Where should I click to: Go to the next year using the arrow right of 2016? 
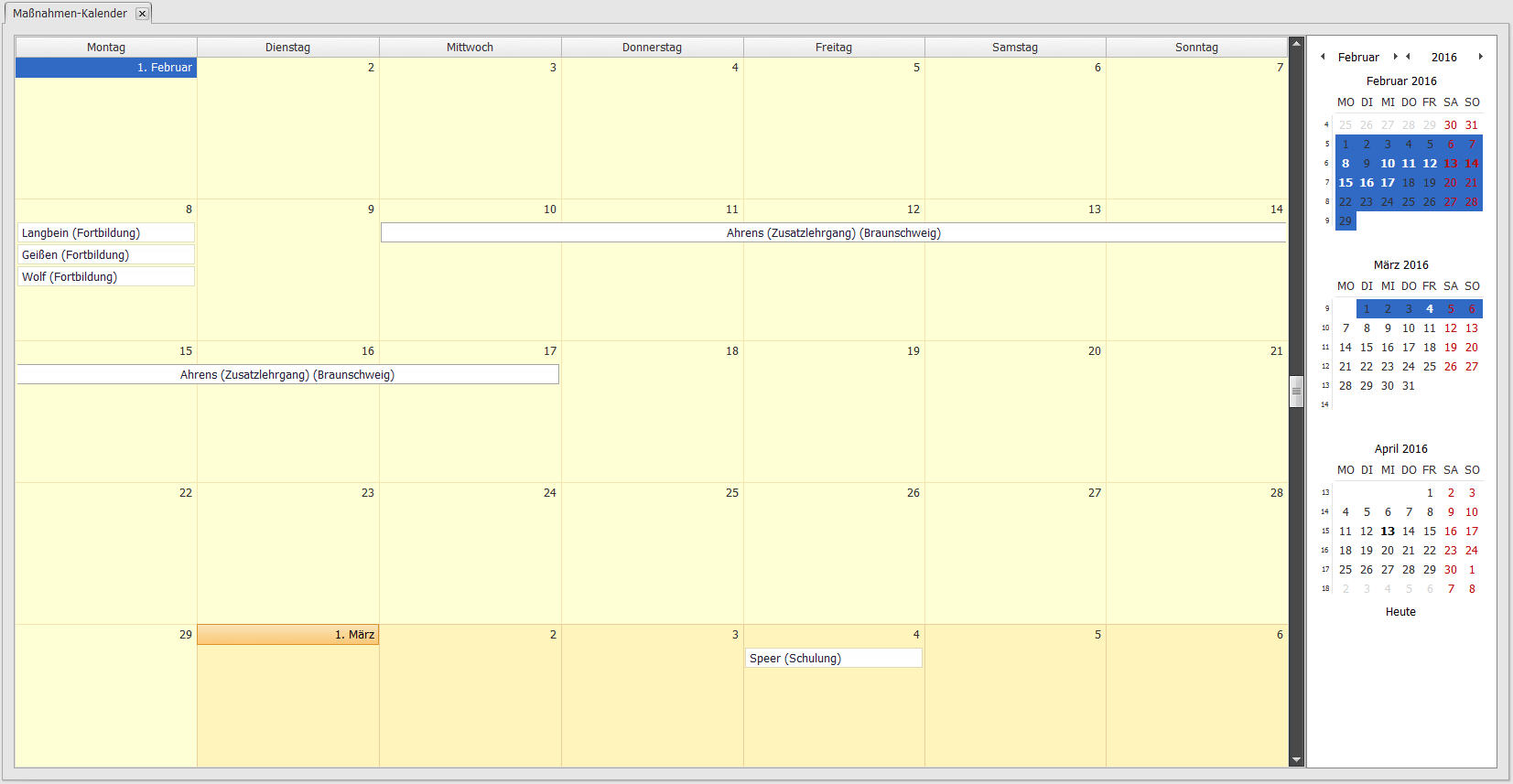pos(1480,57)
